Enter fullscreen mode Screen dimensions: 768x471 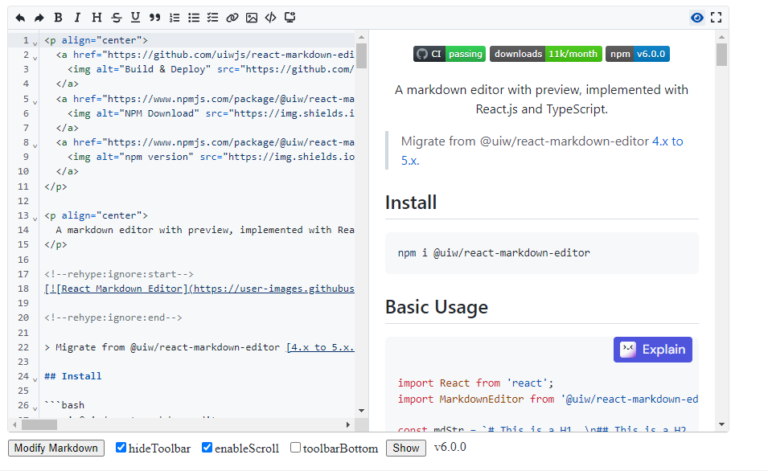coord(716,18)
